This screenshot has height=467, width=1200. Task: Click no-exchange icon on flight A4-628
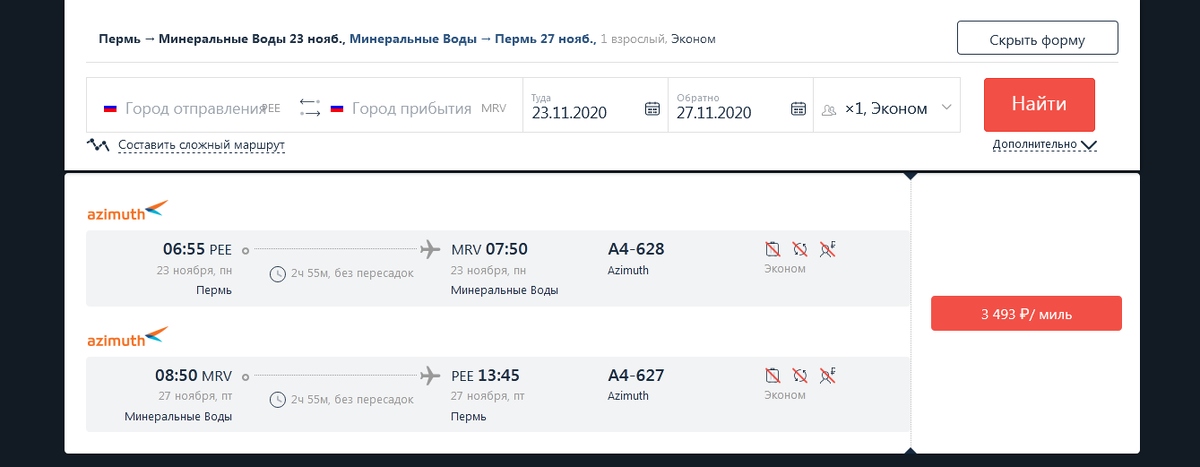point(799,249)
